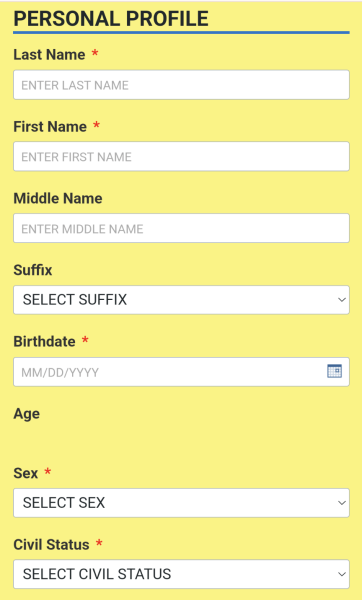Open the Birthdate calendar picker icon
Screen dimensions: 362x600
coord(334,371)
